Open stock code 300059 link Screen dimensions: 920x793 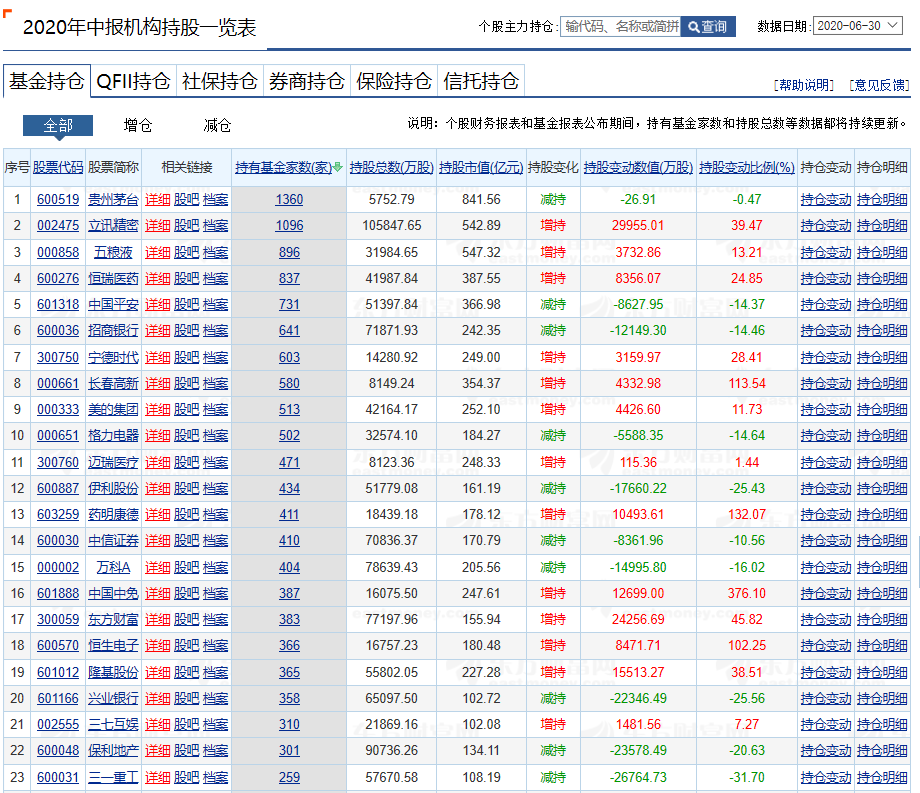click(58, 620)
